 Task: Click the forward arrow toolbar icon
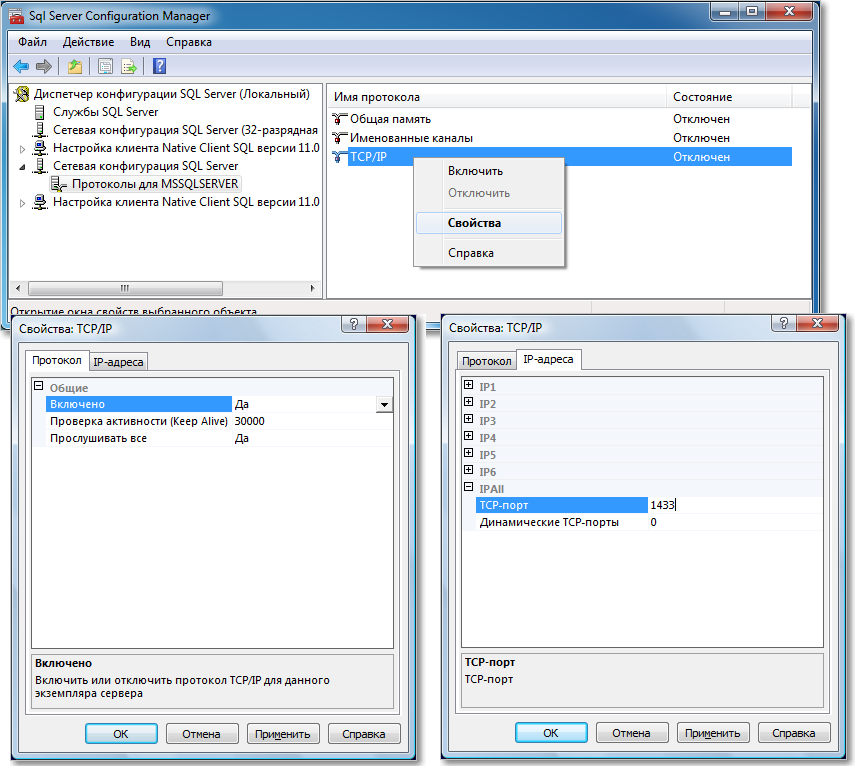pyautogui.click(x=44, y=67)
